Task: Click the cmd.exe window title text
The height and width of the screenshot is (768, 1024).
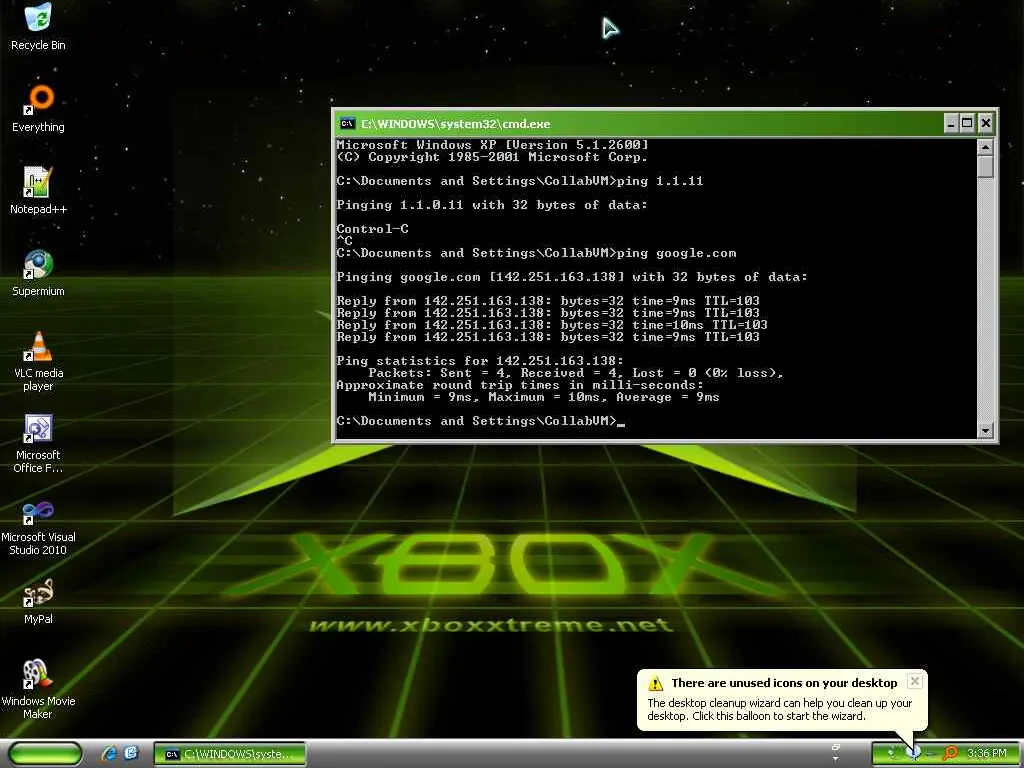Action: click(x=456, y=123)
